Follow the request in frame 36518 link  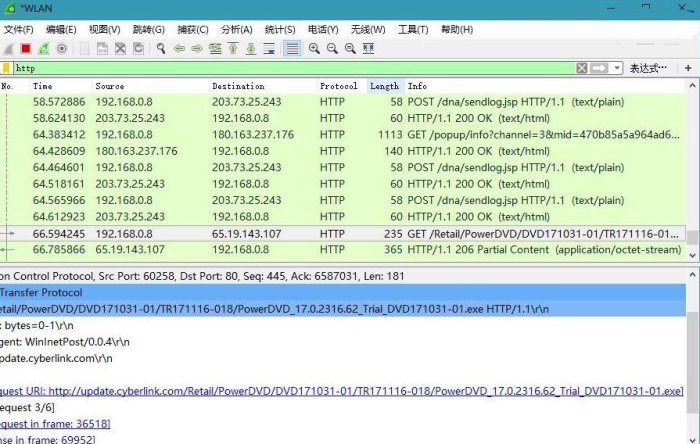coord(55,424)
